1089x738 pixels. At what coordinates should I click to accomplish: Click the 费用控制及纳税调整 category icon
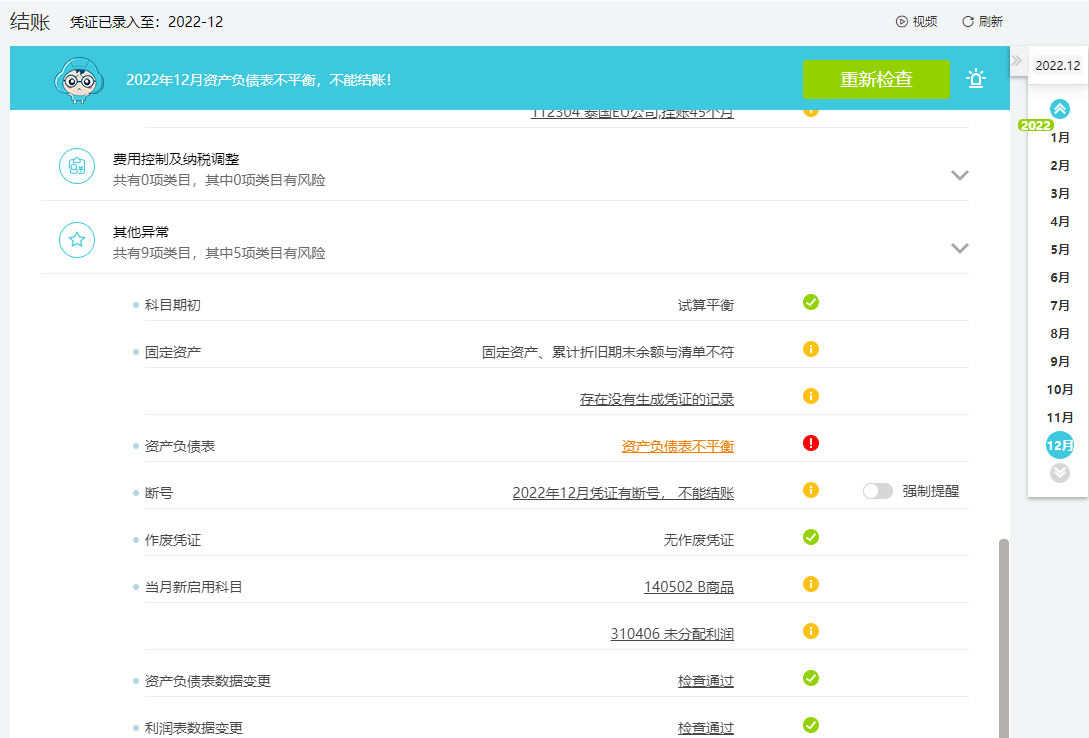click(77, 167)
